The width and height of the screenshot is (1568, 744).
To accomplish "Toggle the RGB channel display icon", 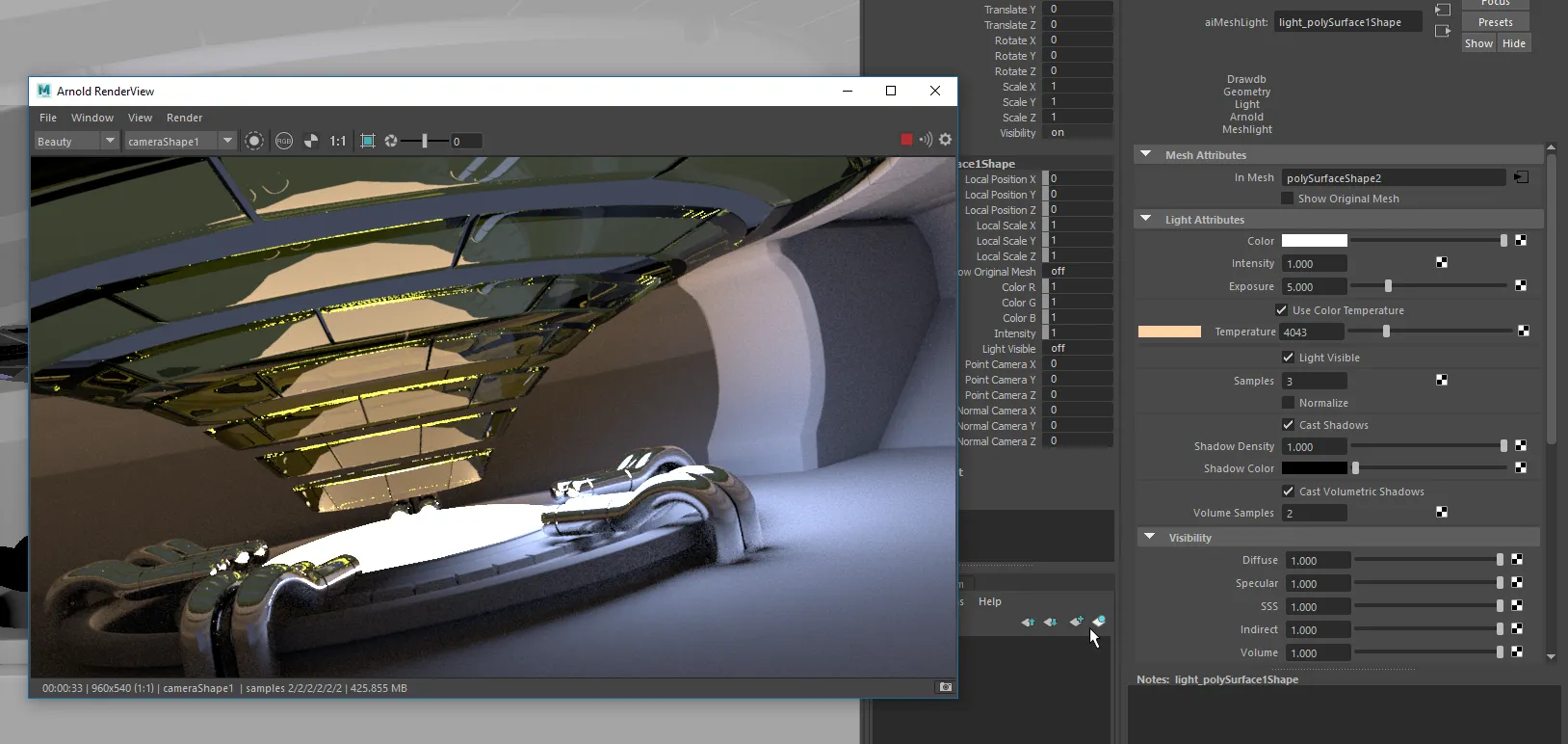I will [x=284, y=141].
